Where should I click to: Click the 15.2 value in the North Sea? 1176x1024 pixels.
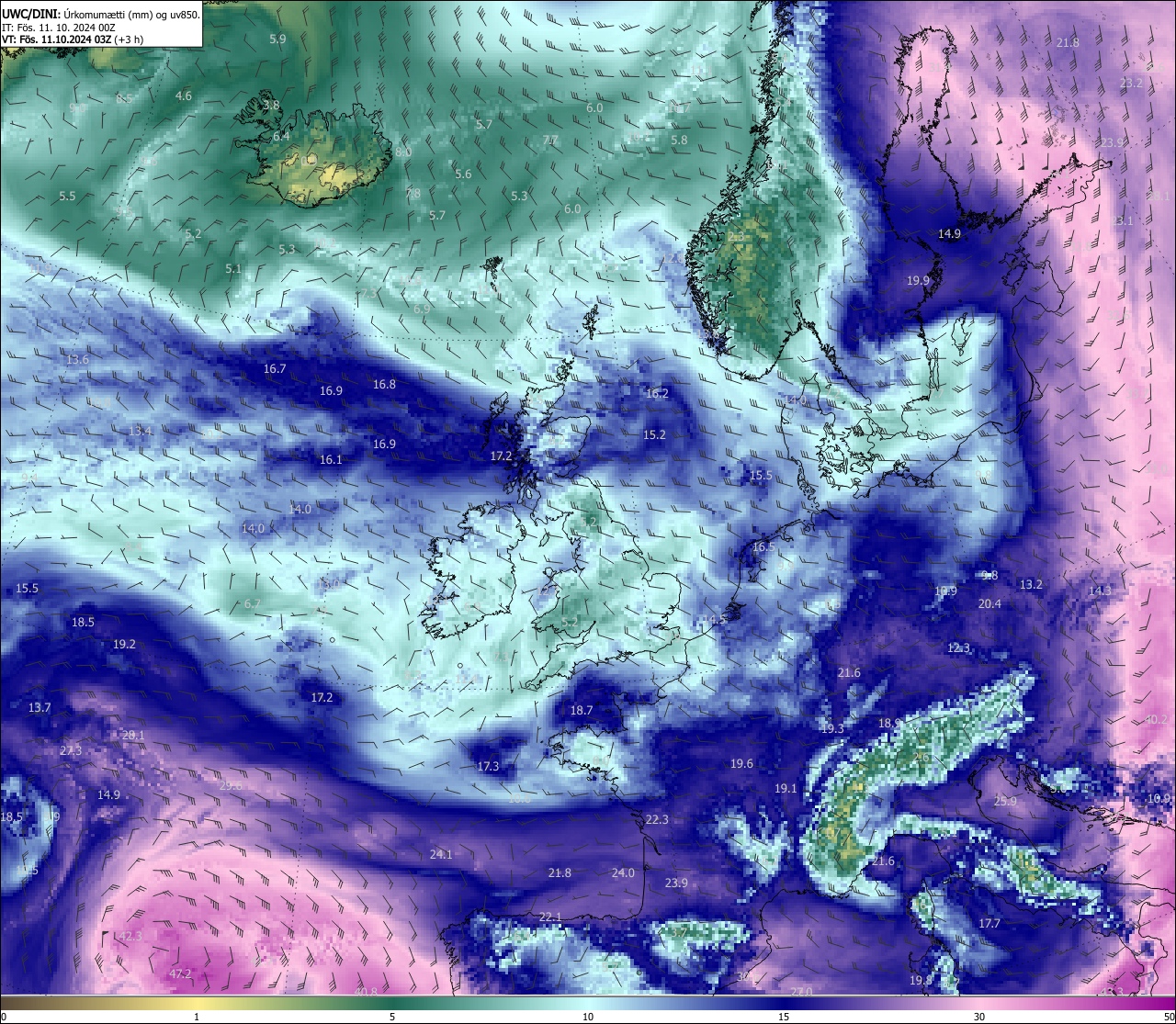654,434
